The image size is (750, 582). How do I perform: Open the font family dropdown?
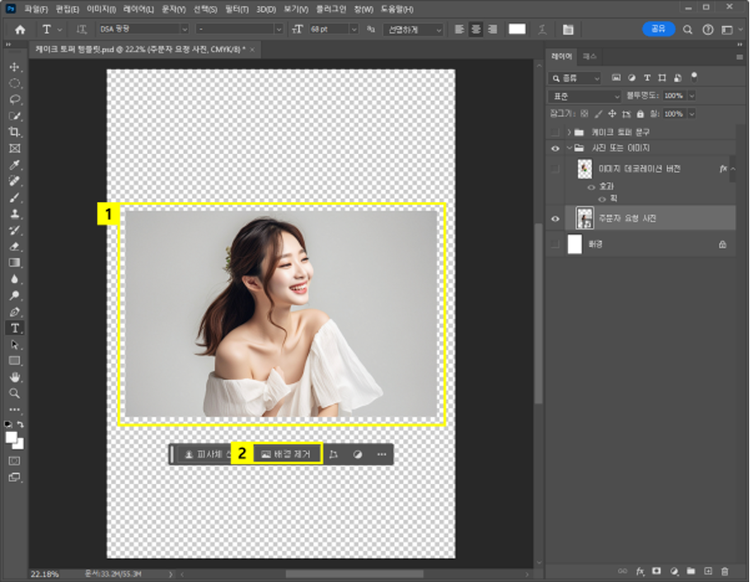tap(142, 29)
